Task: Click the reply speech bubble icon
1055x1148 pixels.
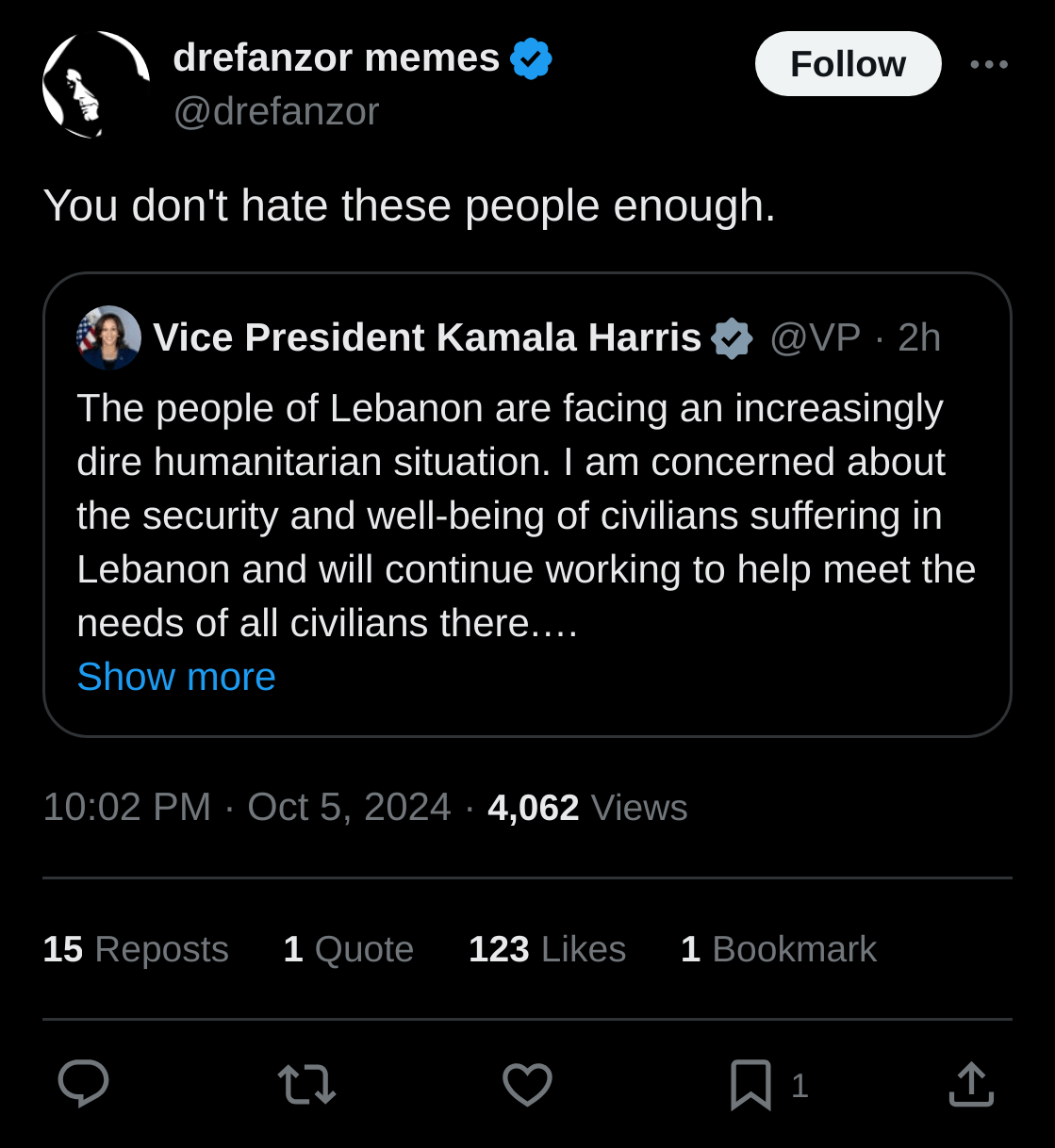Action: point(83,1084)
